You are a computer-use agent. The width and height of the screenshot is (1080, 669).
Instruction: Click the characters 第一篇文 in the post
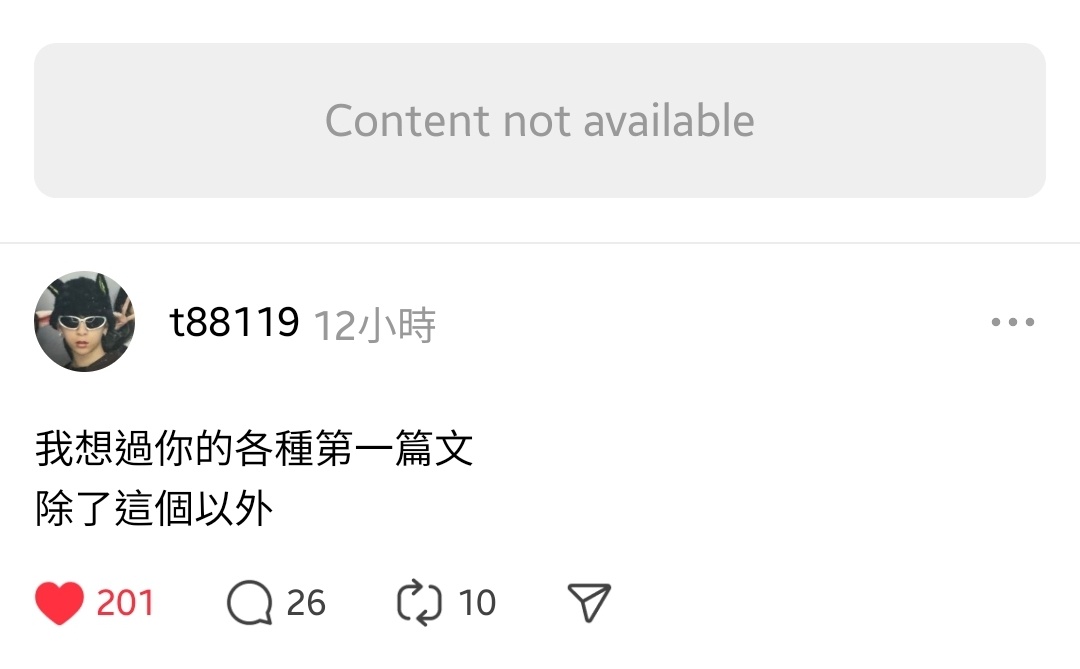(394, 449)
